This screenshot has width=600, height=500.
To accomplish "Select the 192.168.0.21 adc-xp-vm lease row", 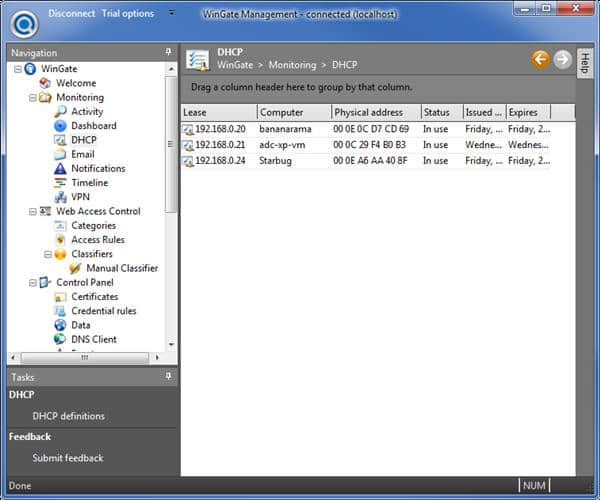I will (300, 145).
